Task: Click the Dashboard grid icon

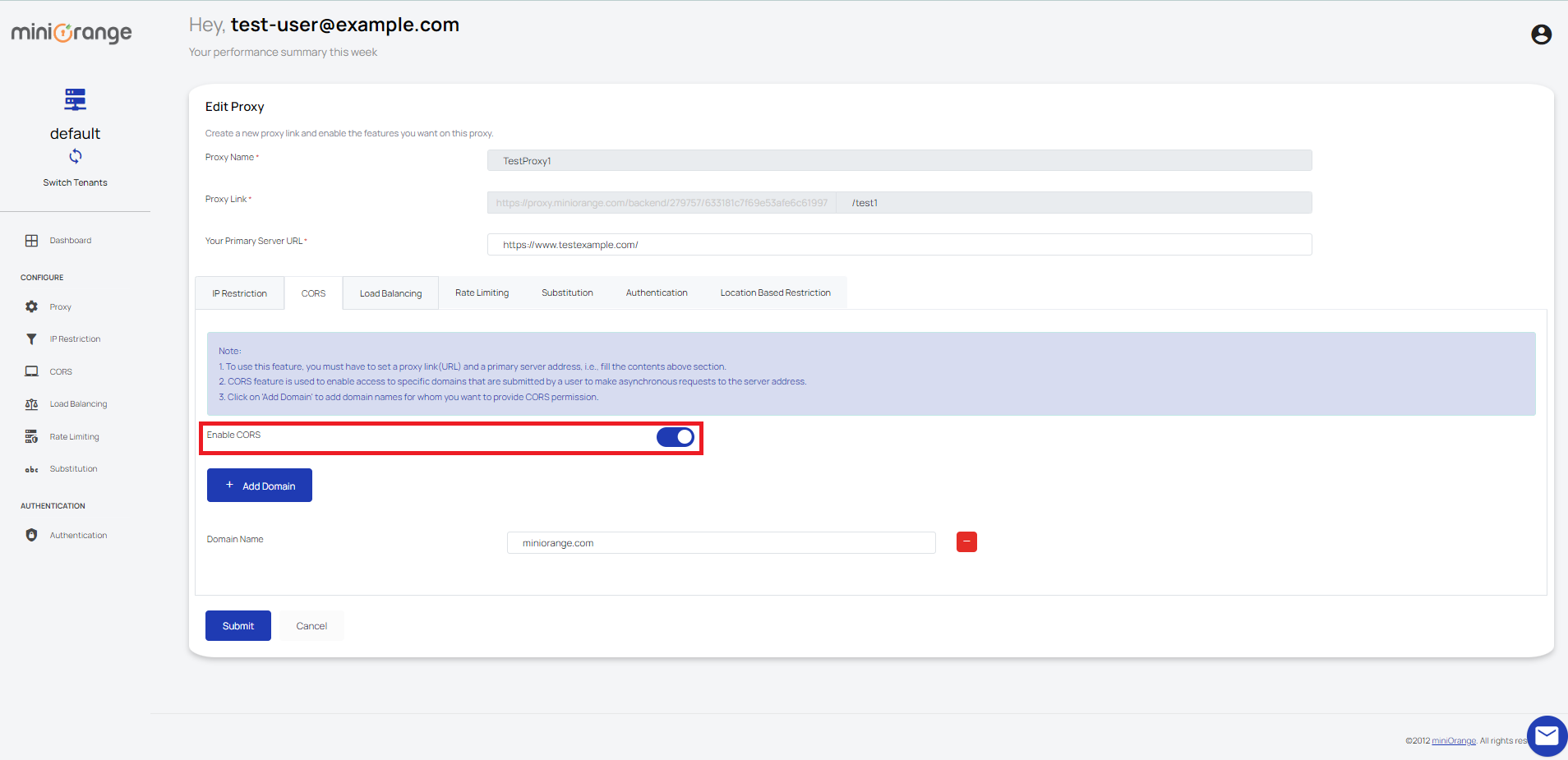Action: point(31,241)
